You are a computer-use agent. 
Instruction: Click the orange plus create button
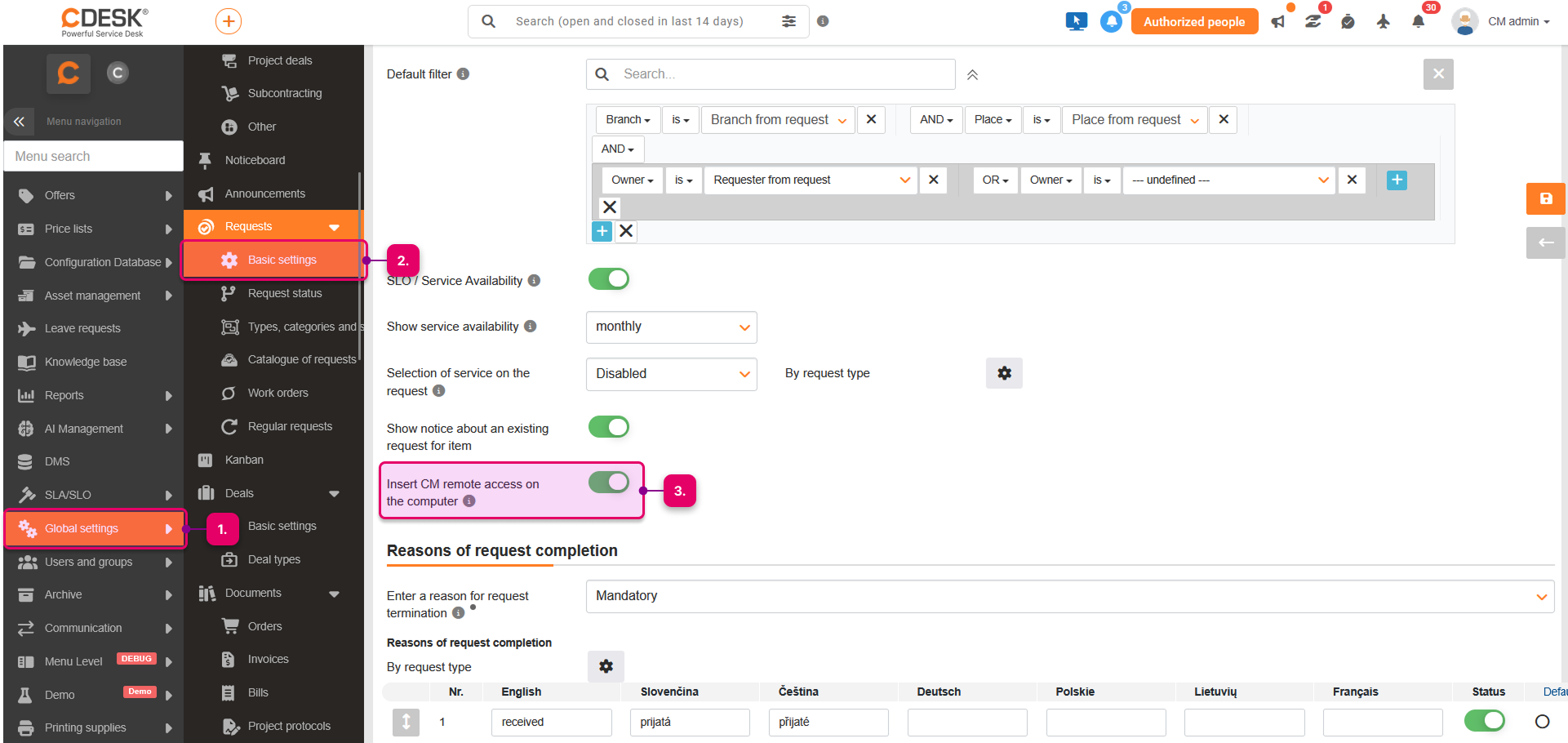(x=229, y=21)
